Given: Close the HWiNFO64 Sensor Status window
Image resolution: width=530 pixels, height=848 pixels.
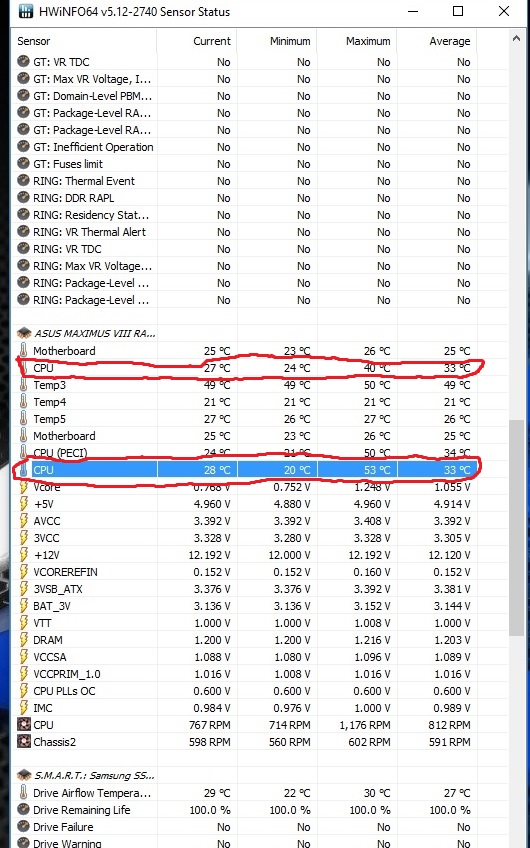Looking at the screenshot, I should pos(504,11).
